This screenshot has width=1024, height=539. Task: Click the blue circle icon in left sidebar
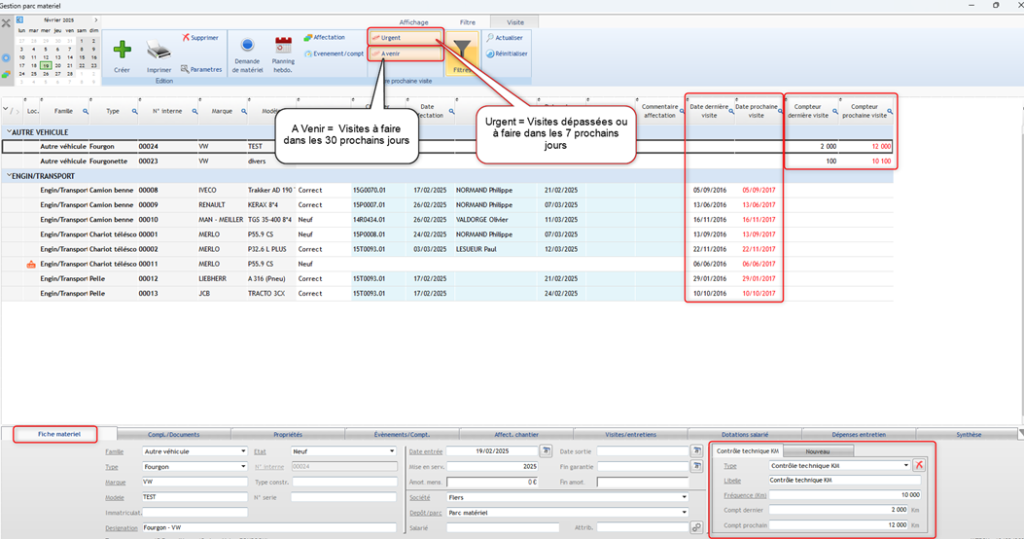[x=6, y=57]
